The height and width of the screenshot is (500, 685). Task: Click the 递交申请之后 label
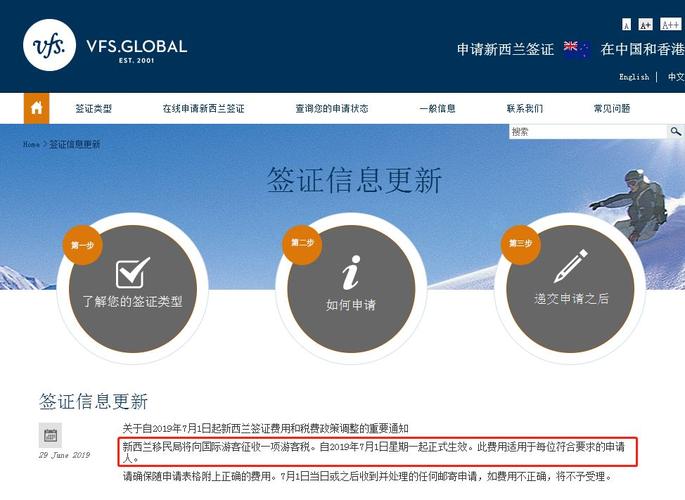[571, 299]
